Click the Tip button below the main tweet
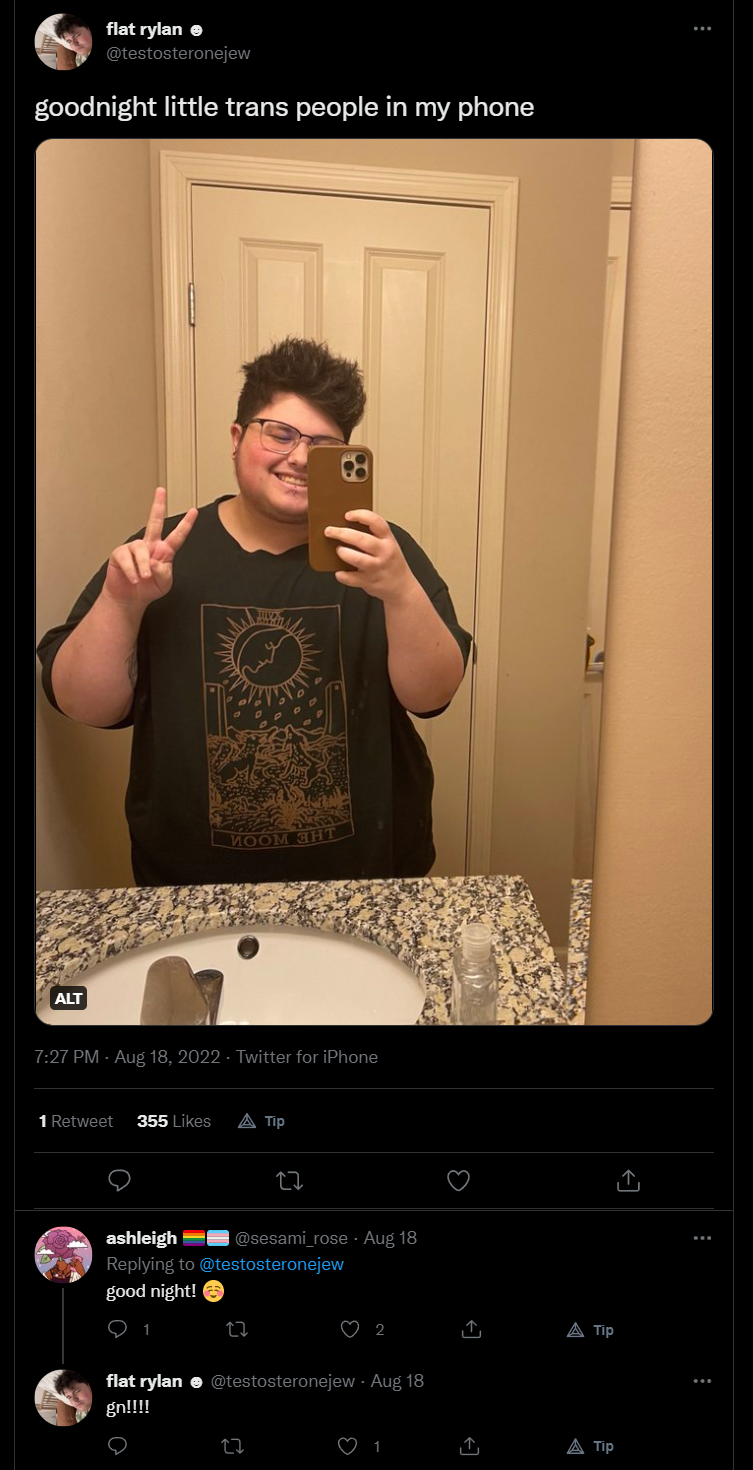The image size is (753, 1470). (262, 1121)
